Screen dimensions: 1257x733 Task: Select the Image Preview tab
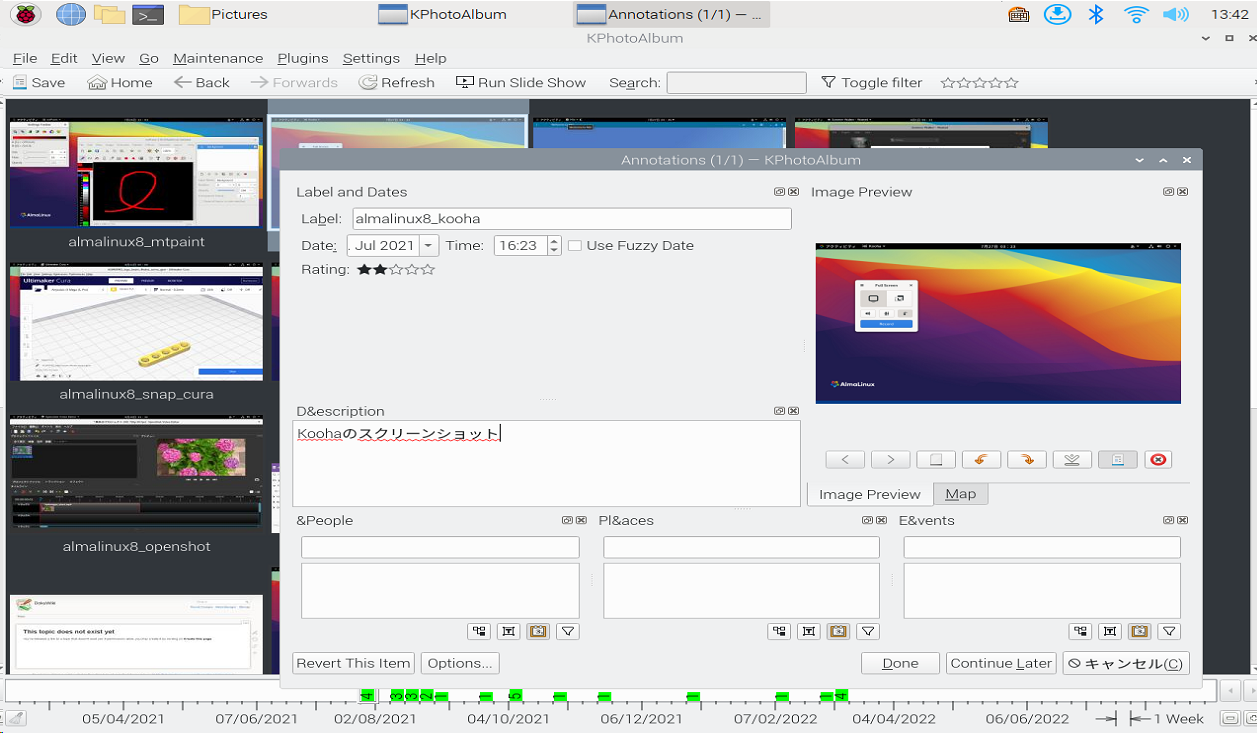click(x=870, y=494)
